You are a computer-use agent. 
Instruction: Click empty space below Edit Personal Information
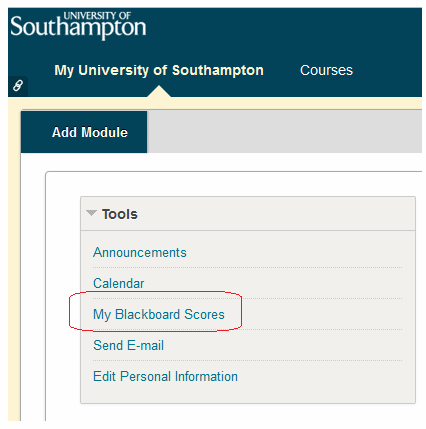[248, 393]
